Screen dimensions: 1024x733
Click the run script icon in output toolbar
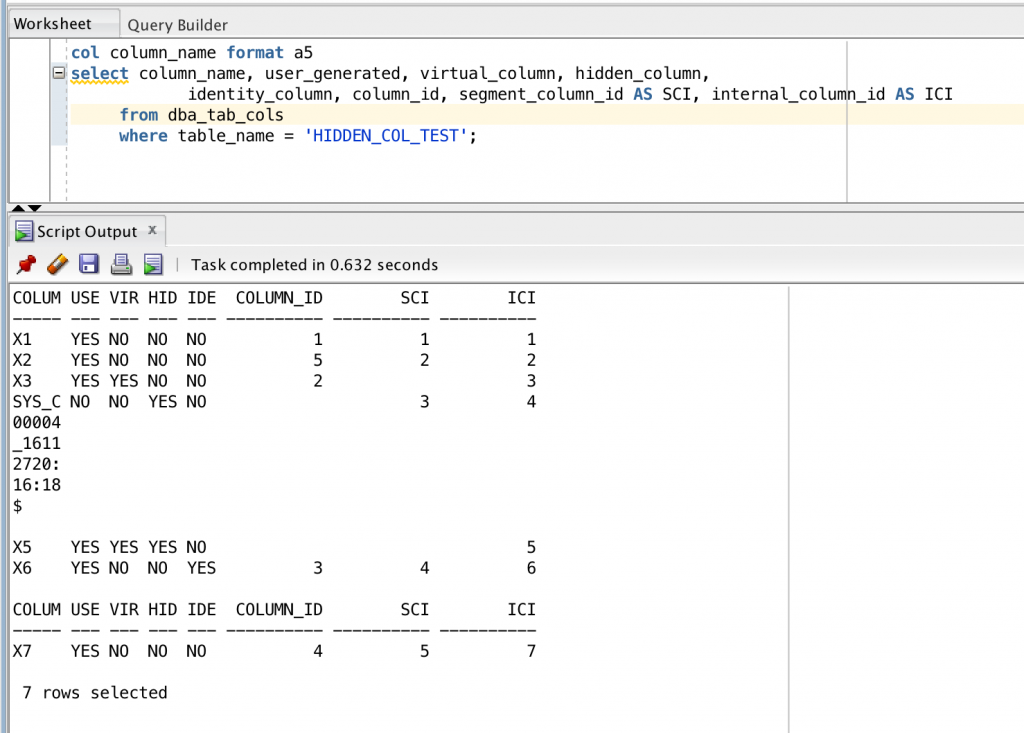152,265
